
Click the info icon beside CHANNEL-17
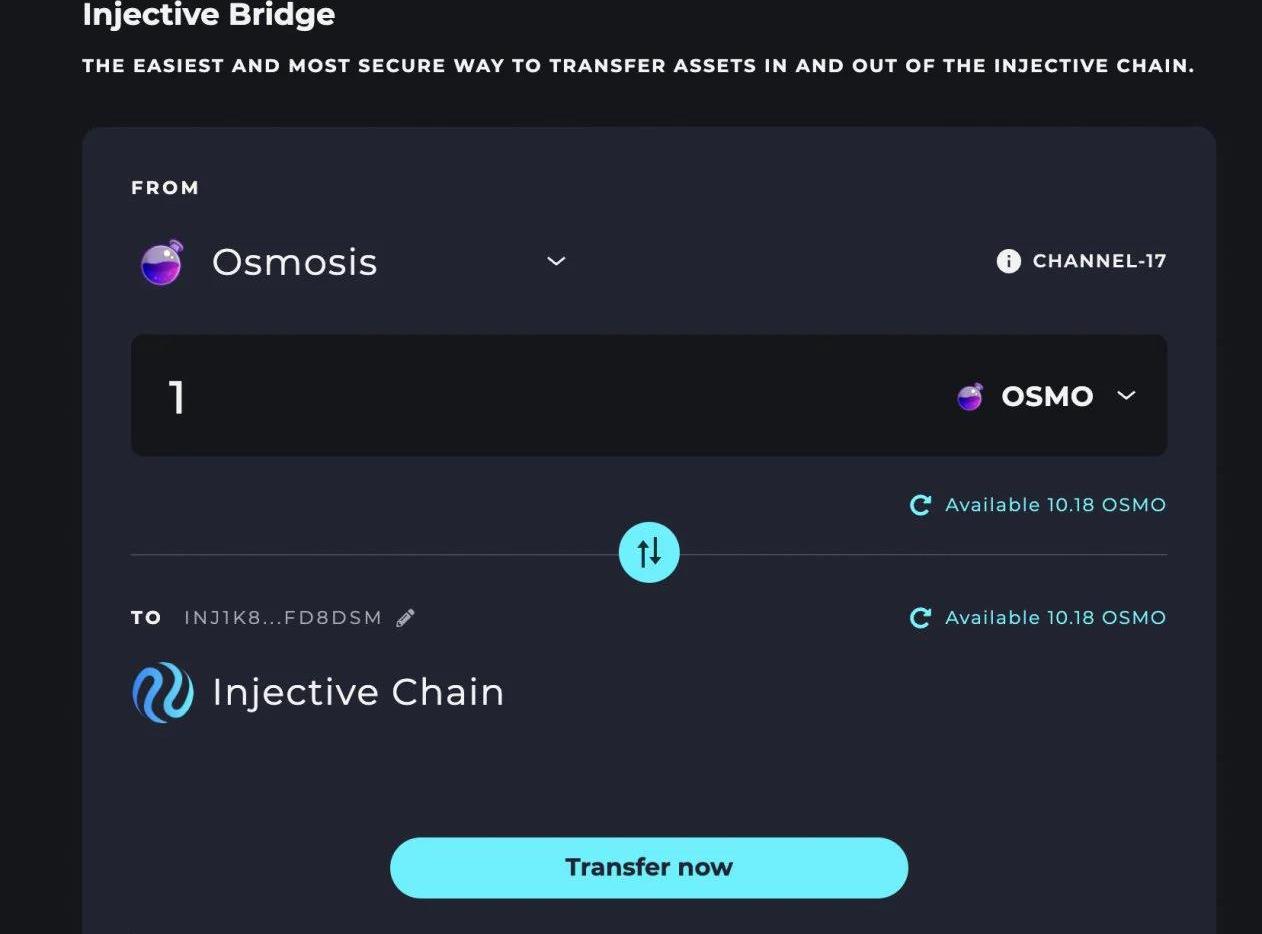(1008, 261)
